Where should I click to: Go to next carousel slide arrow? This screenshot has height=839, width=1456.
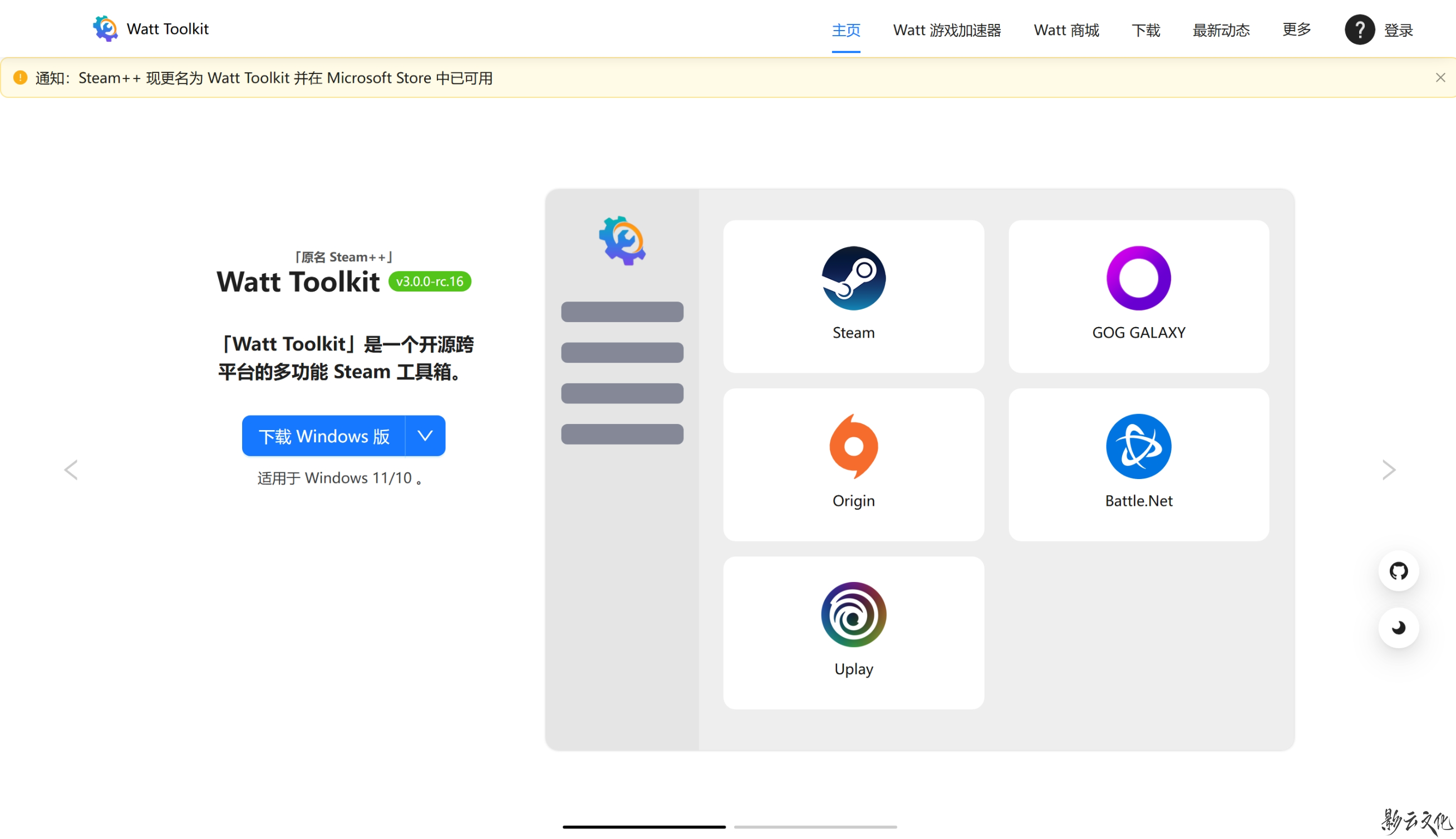[1389, 470]
